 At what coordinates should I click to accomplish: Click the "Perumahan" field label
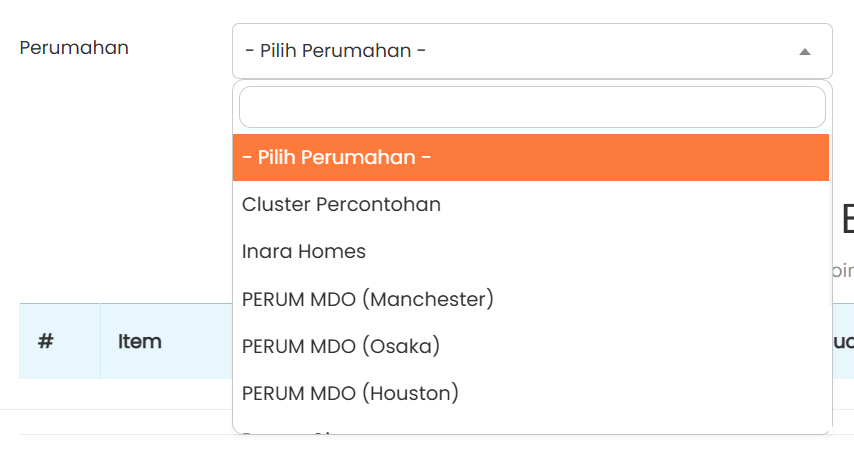[x=74, y=47]
